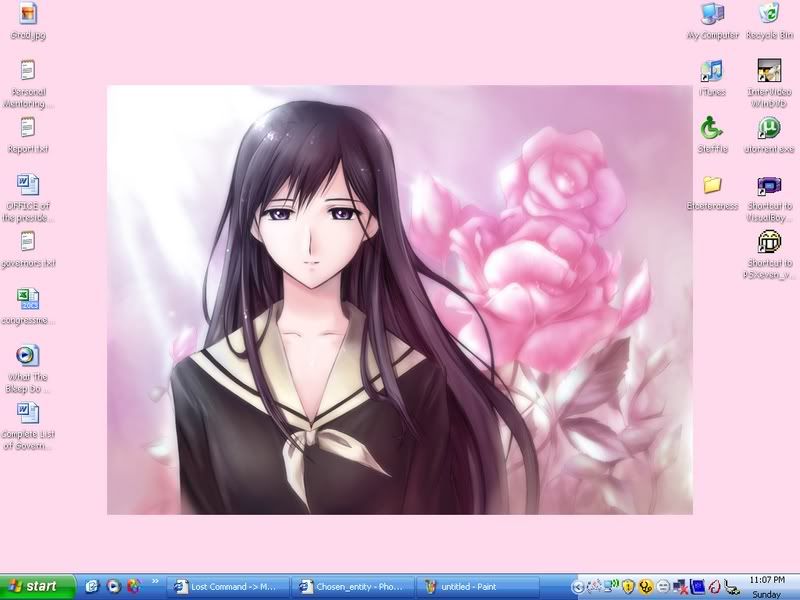
Task: Open red swirl tray icon
Action: click(x=714, y=587)
